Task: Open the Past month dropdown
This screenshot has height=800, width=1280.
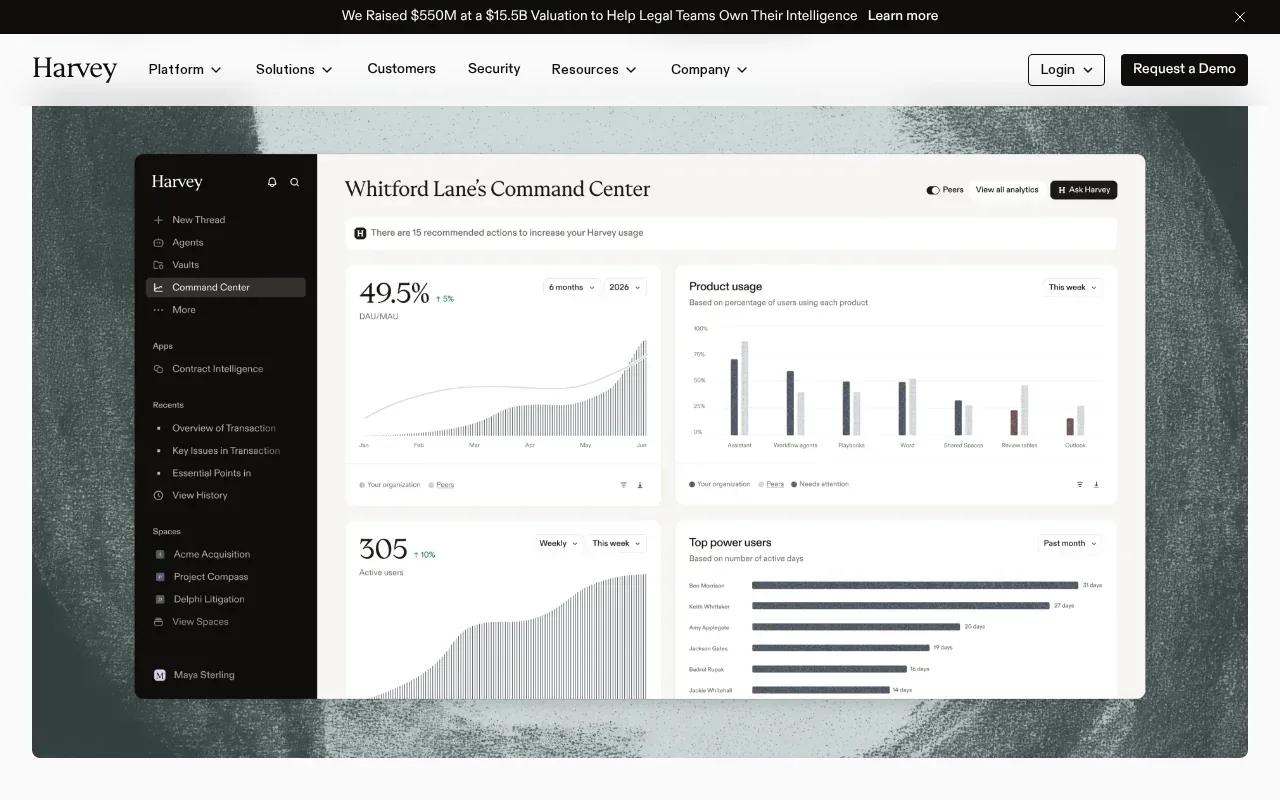Action: coord(1070,544)
